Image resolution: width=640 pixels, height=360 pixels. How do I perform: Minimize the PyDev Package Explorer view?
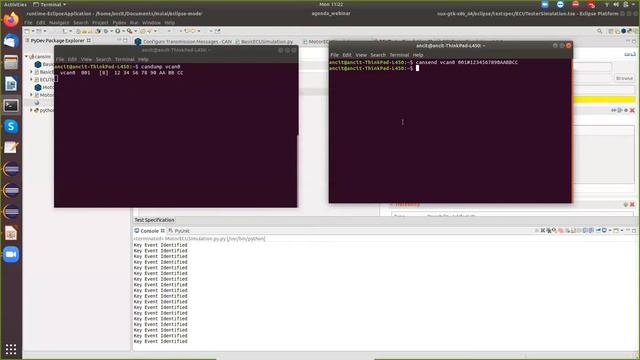tap(119, 40)
